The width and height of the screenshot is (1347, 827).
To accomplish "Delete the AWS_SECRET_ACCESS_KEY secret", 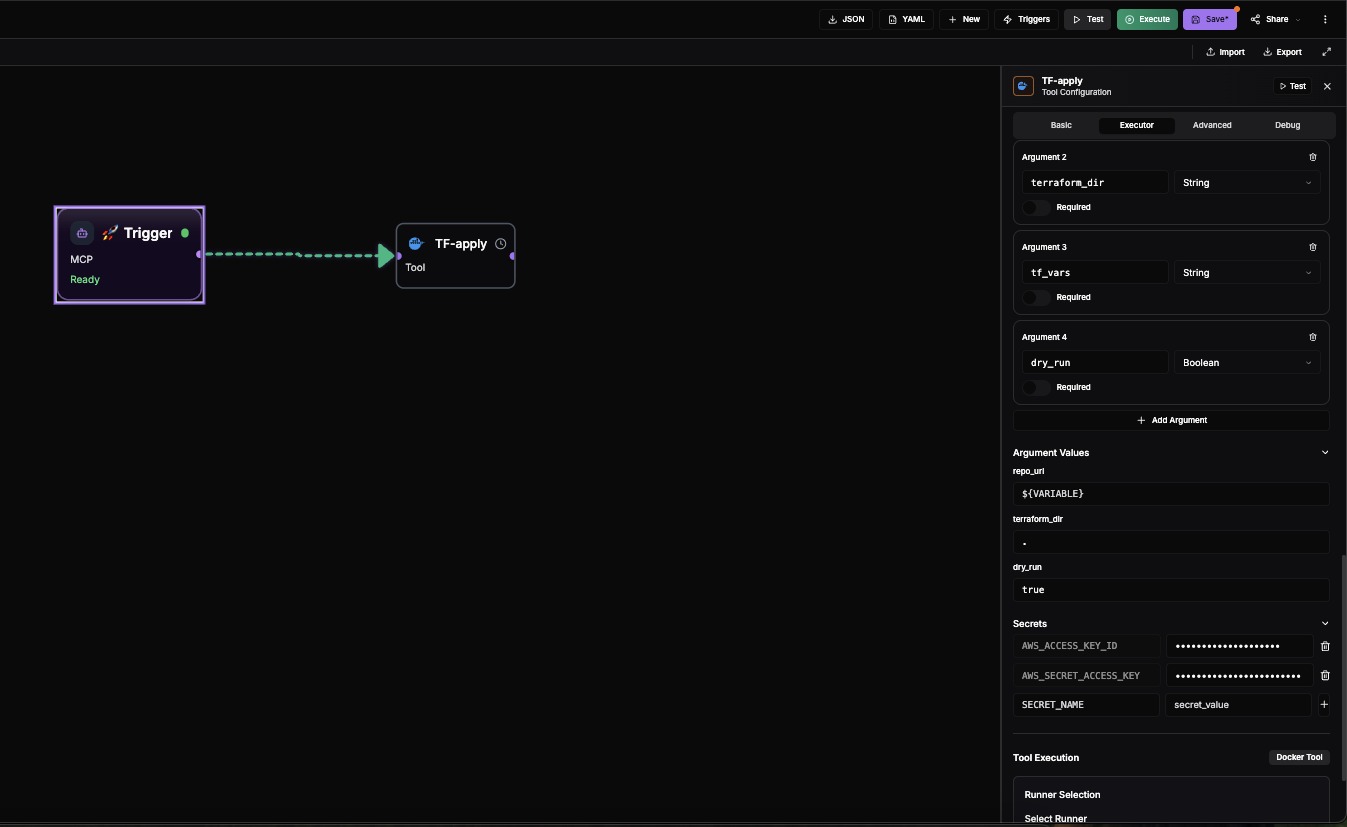I will pyautogui.click(x=1325, y=675).
